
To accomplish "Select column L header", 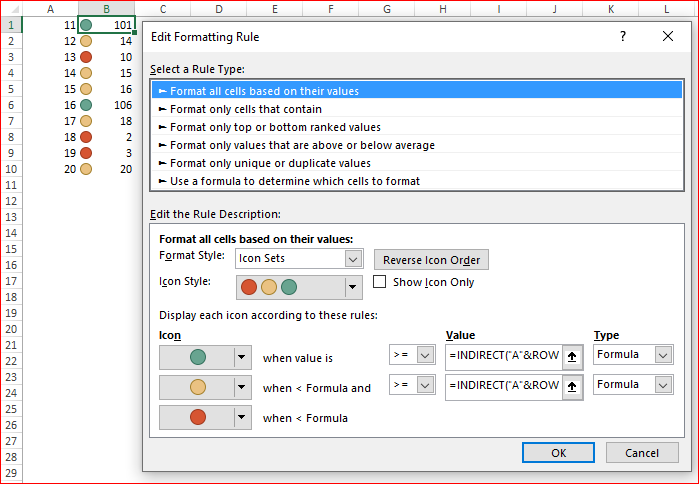I will [666, 9].
